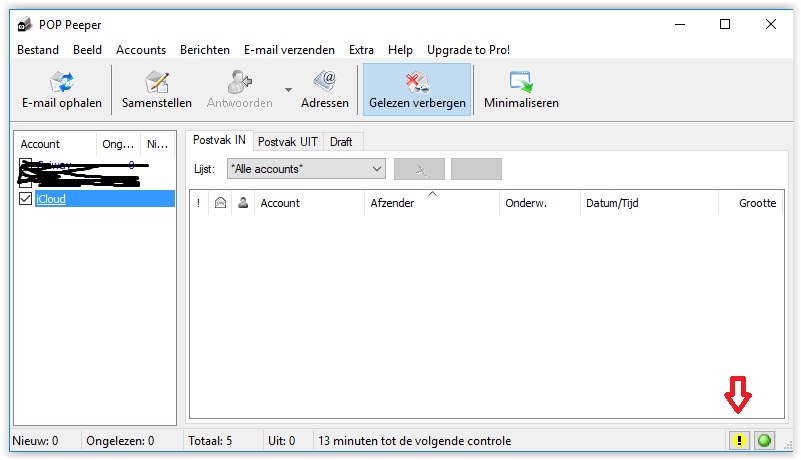The height and width of the screenshot is (460, 801).
Task: Sort accounts by the Account column header
Action: click(55, 144)
